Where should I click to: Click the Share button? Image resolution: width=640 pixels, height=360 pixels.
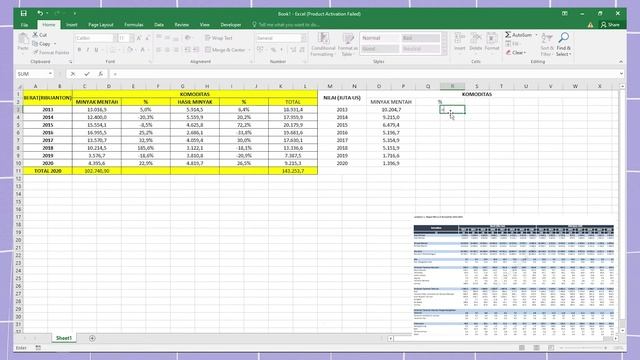coord(610,25)
